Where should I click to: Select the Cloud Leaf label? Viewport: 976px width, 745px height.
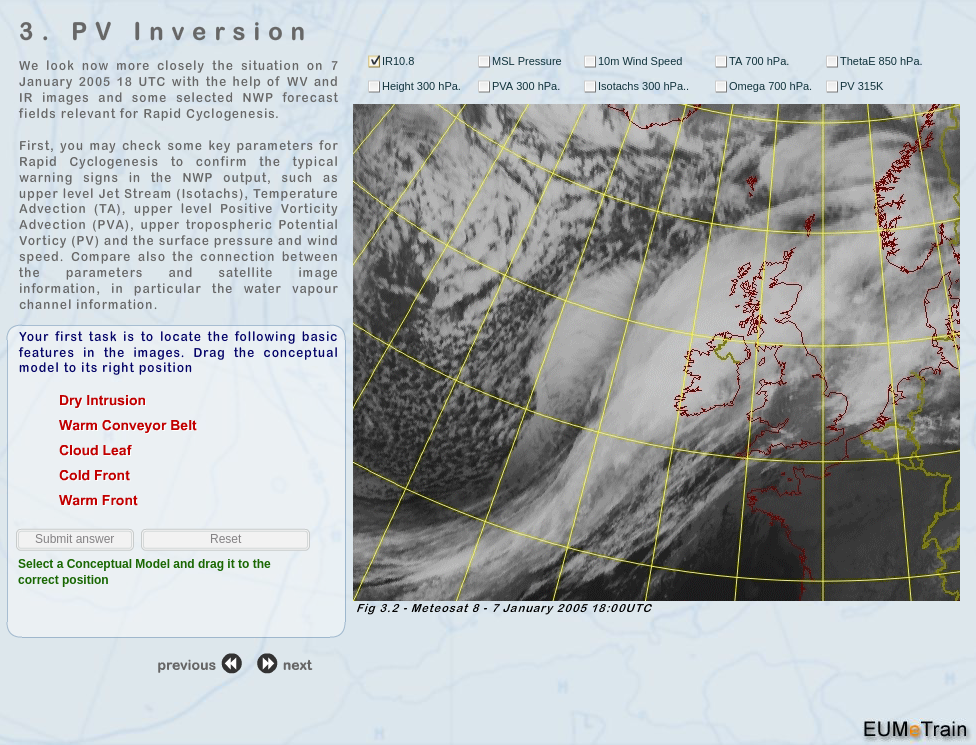click(95, 451)
